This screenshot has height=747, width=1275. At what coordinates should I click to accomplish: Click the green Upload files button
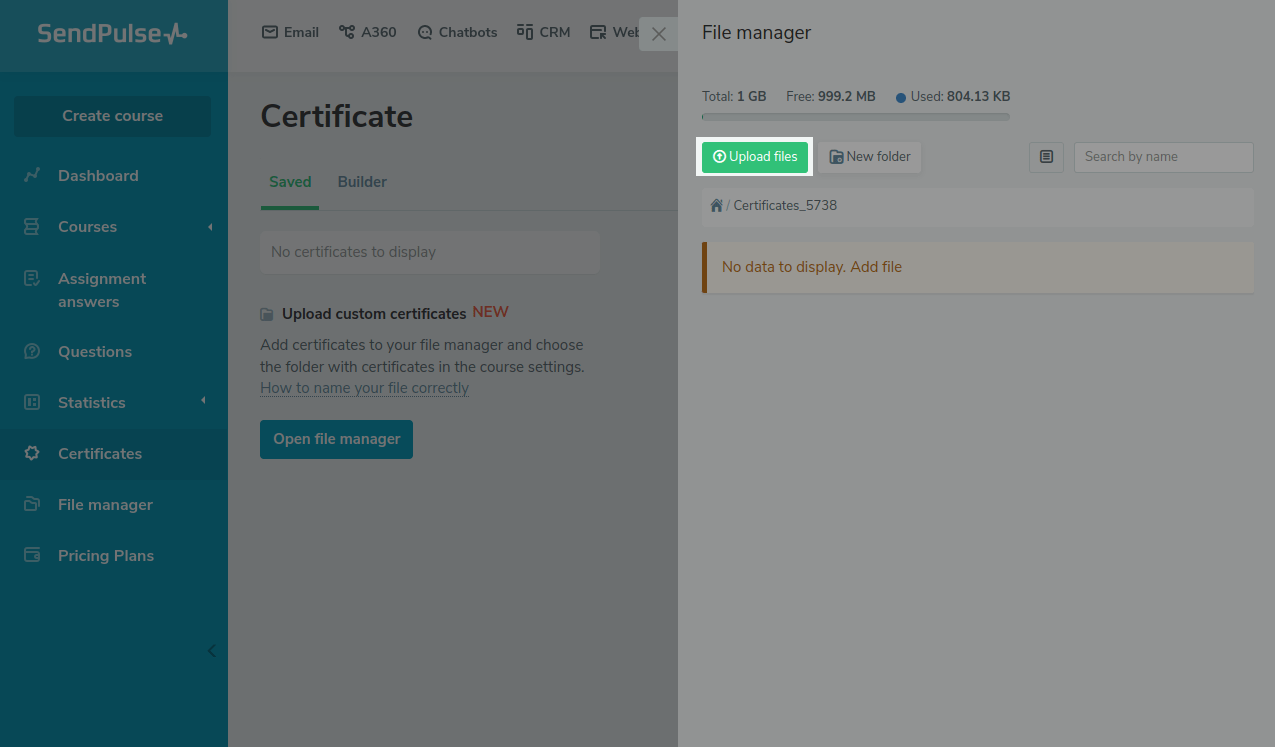tap(755, 157)
